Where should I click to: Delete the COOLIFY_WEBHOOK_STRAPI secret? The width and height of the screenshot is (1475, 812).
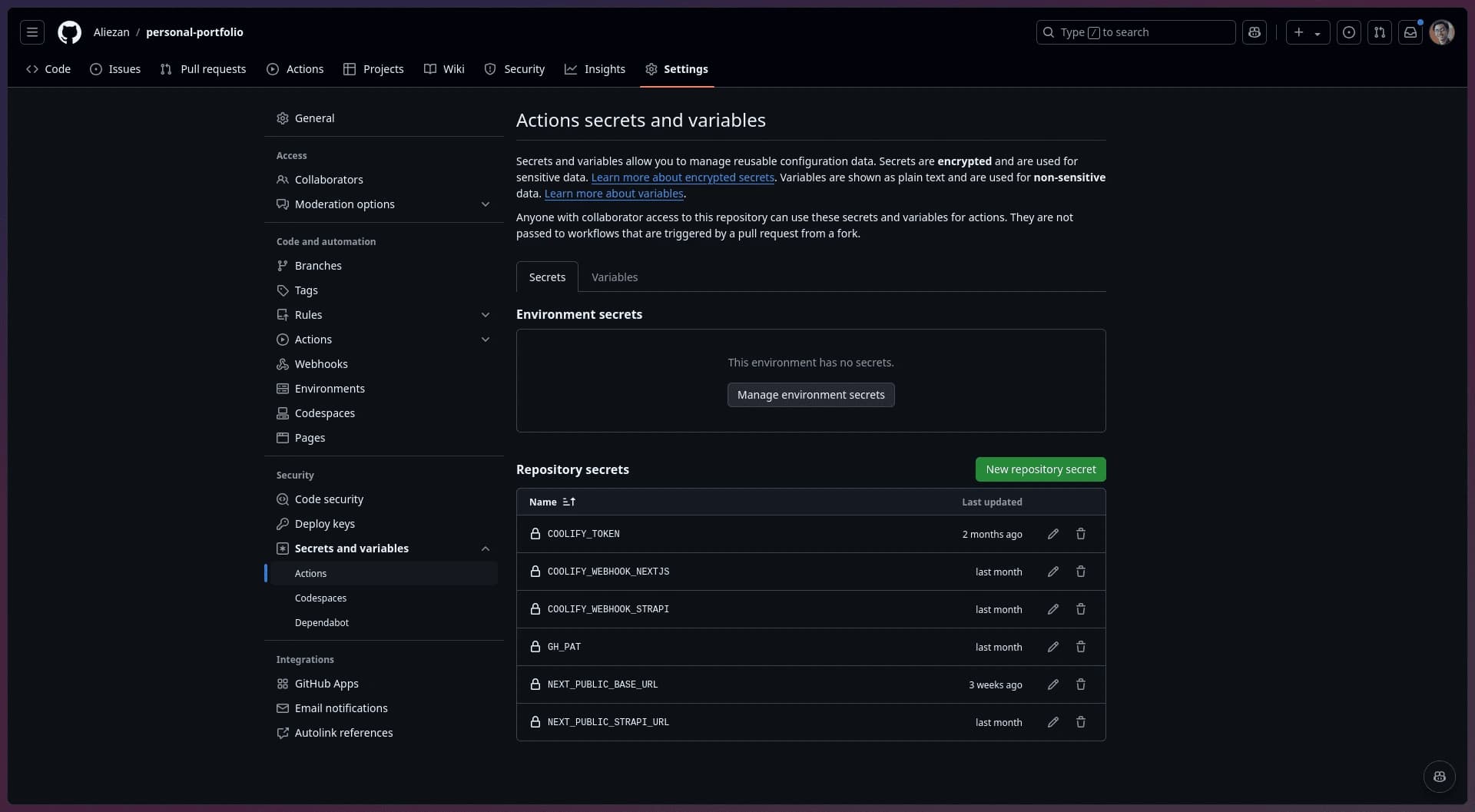[x=1081, y=609]
